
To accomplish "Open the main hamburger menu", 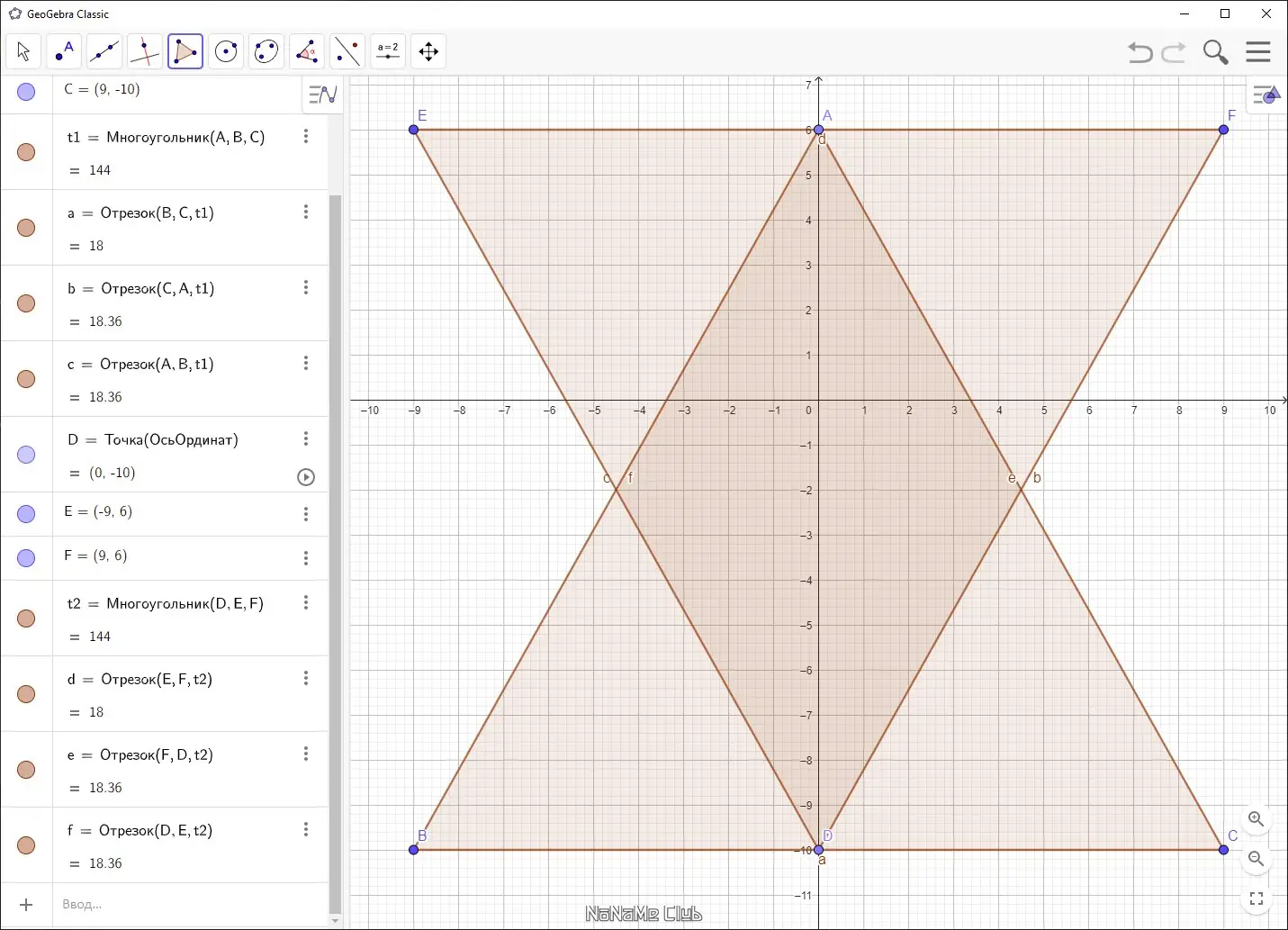I will (x=1258, y=51).
